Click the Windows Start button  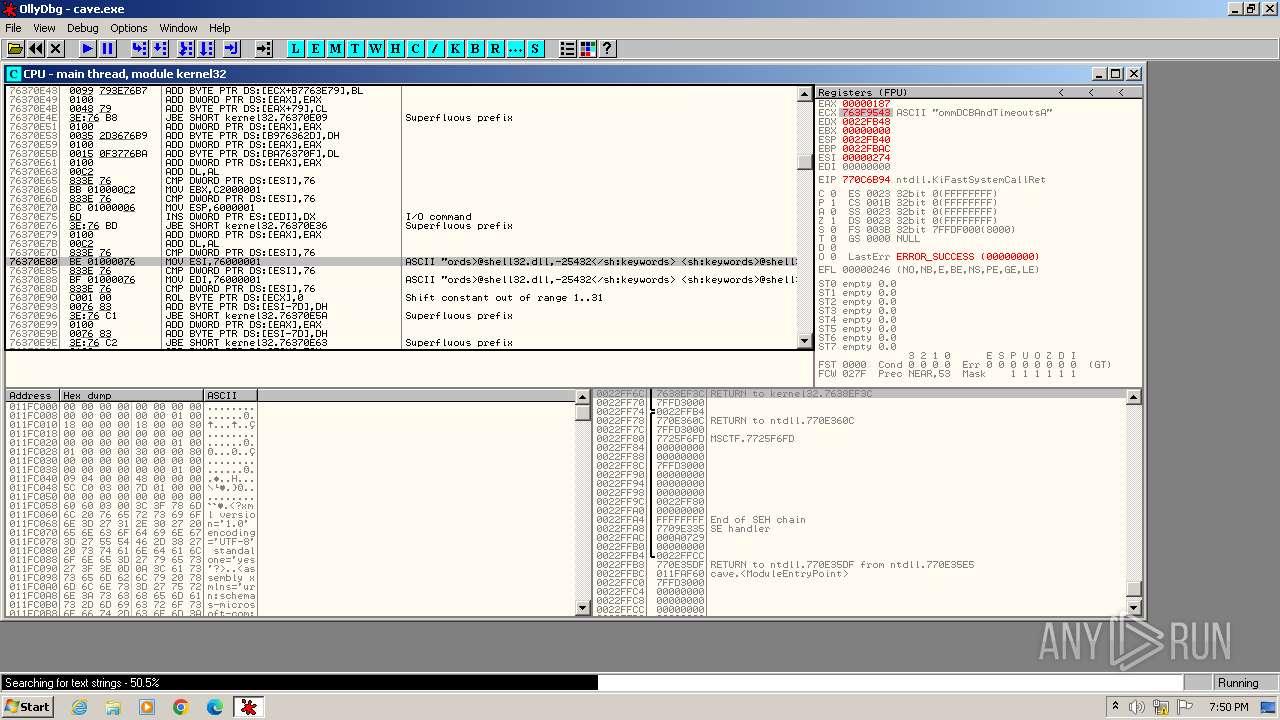28,707
